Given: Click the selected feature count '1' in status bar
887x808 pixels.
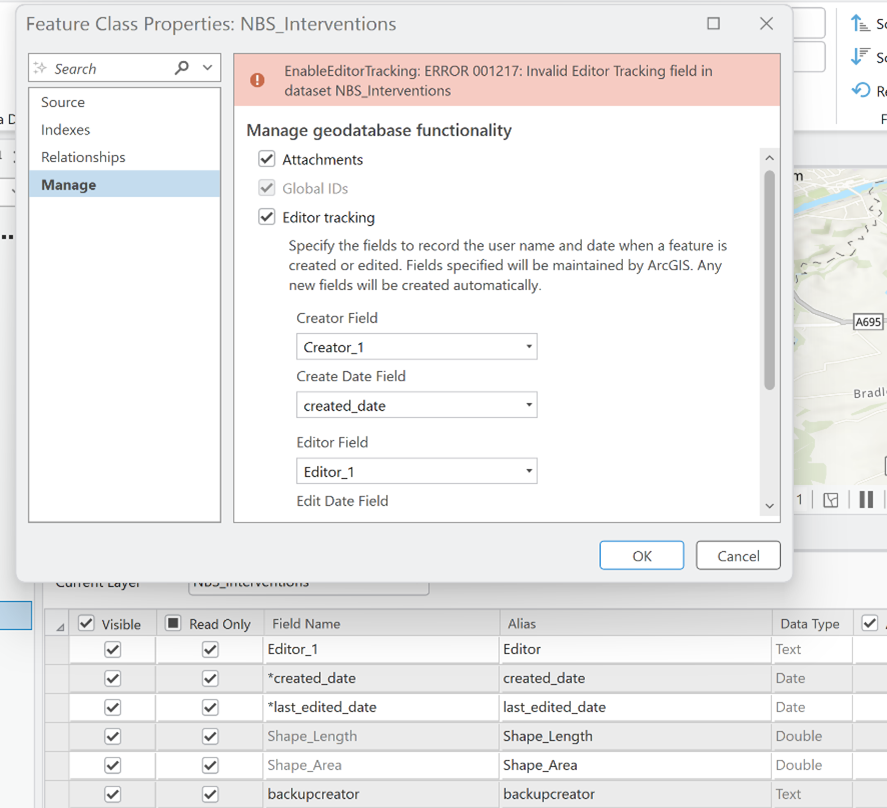Looking at the screenshot, I should pyautogui.click(x=800, y=499).
